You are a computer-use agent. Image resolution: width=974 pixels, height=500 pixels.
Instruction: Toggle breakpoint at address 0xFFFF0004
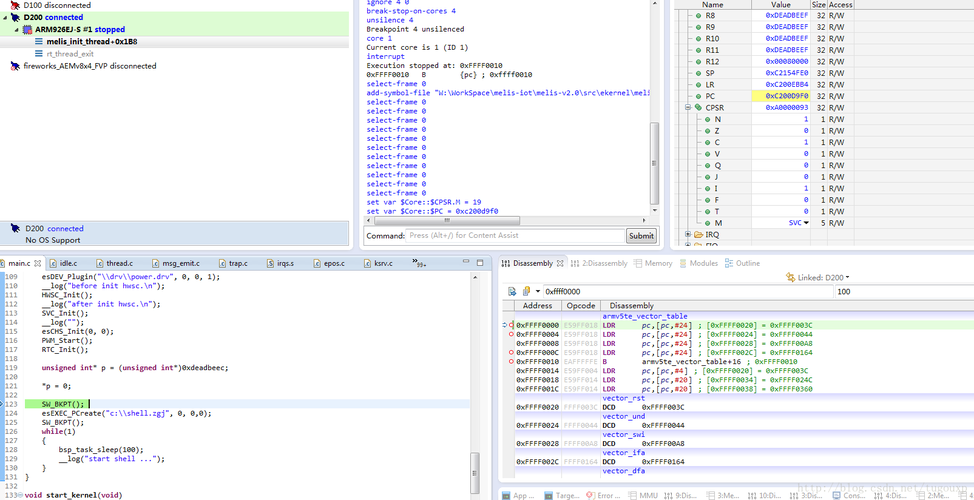pyautogui.click(x=511, y=334)
